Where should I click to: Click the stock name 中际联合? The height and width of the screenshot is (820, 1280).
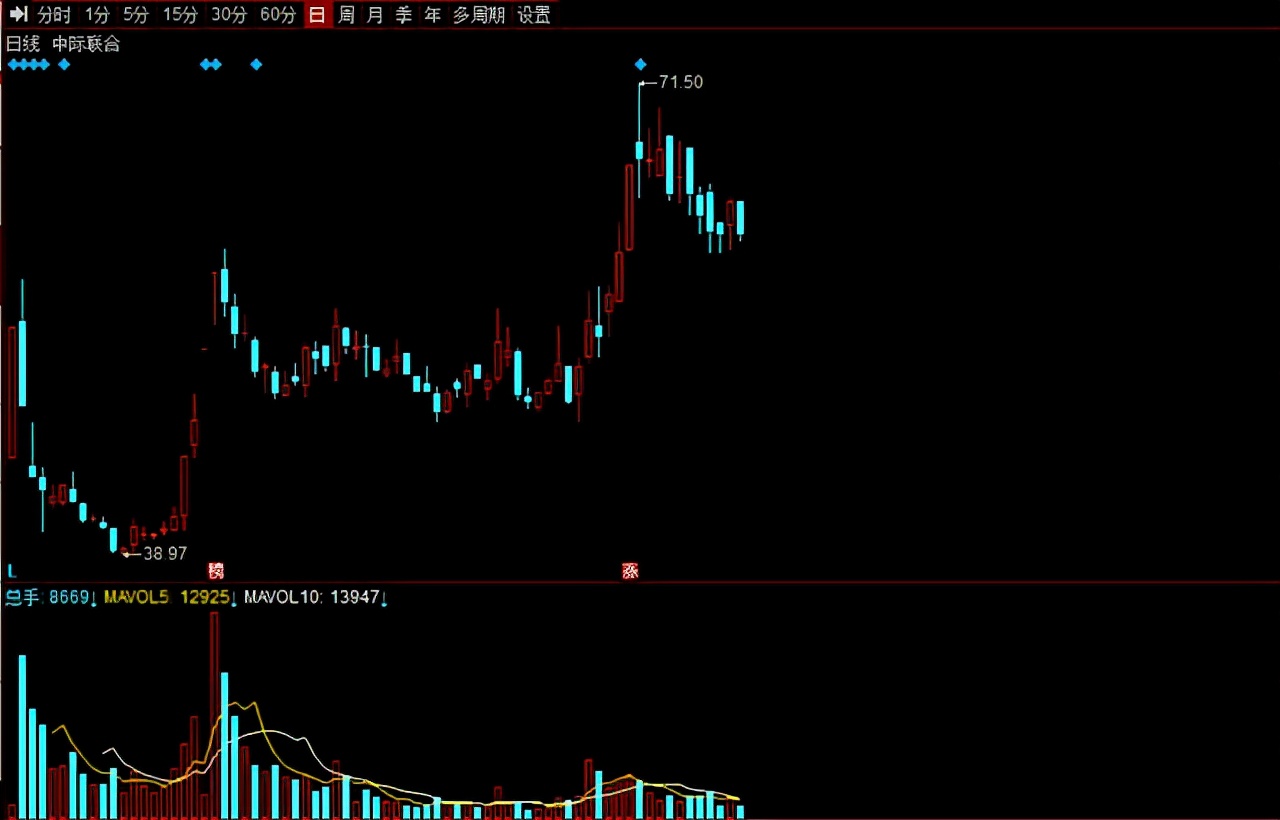pos(86,44)
